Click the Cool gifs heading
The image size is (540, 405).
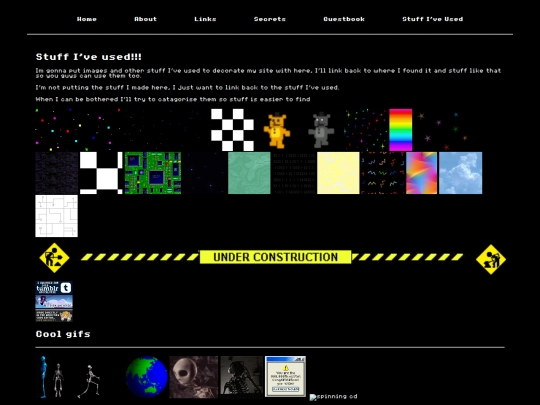(63, 334)
